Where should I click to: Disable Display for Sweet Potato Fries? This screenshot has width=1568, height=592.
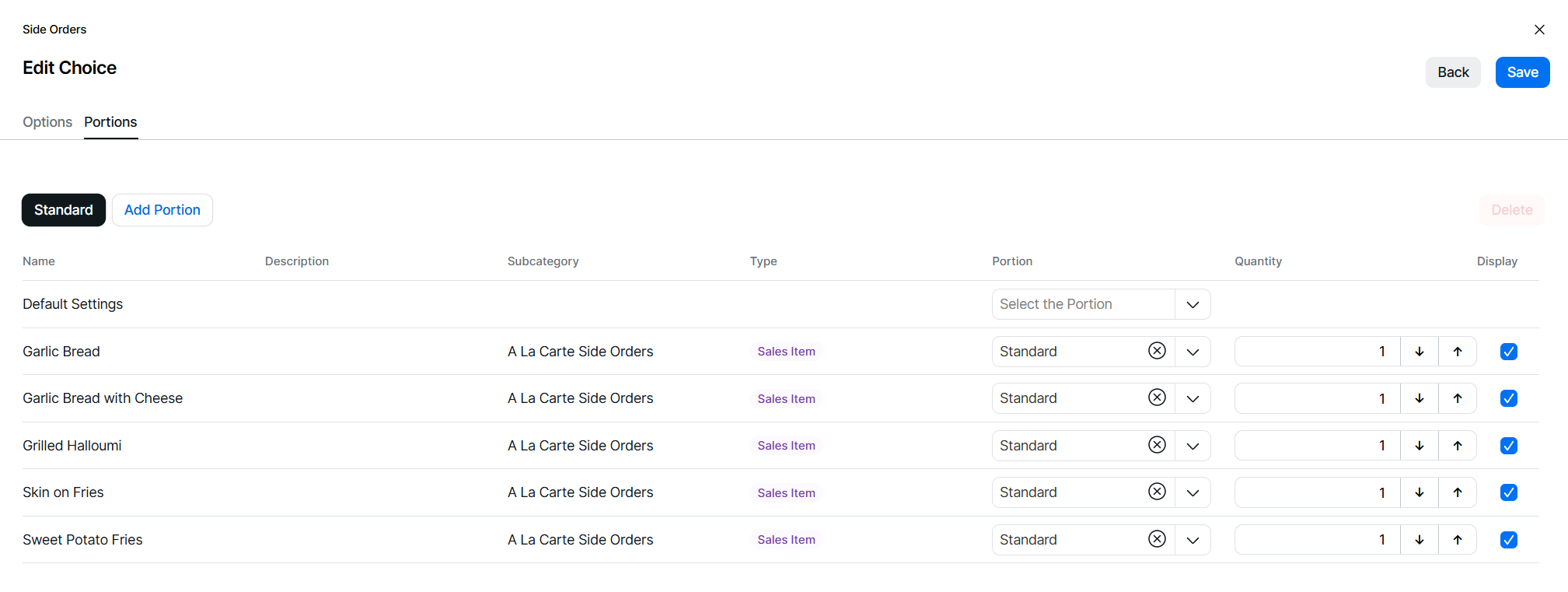click(x=1508, y=540)
